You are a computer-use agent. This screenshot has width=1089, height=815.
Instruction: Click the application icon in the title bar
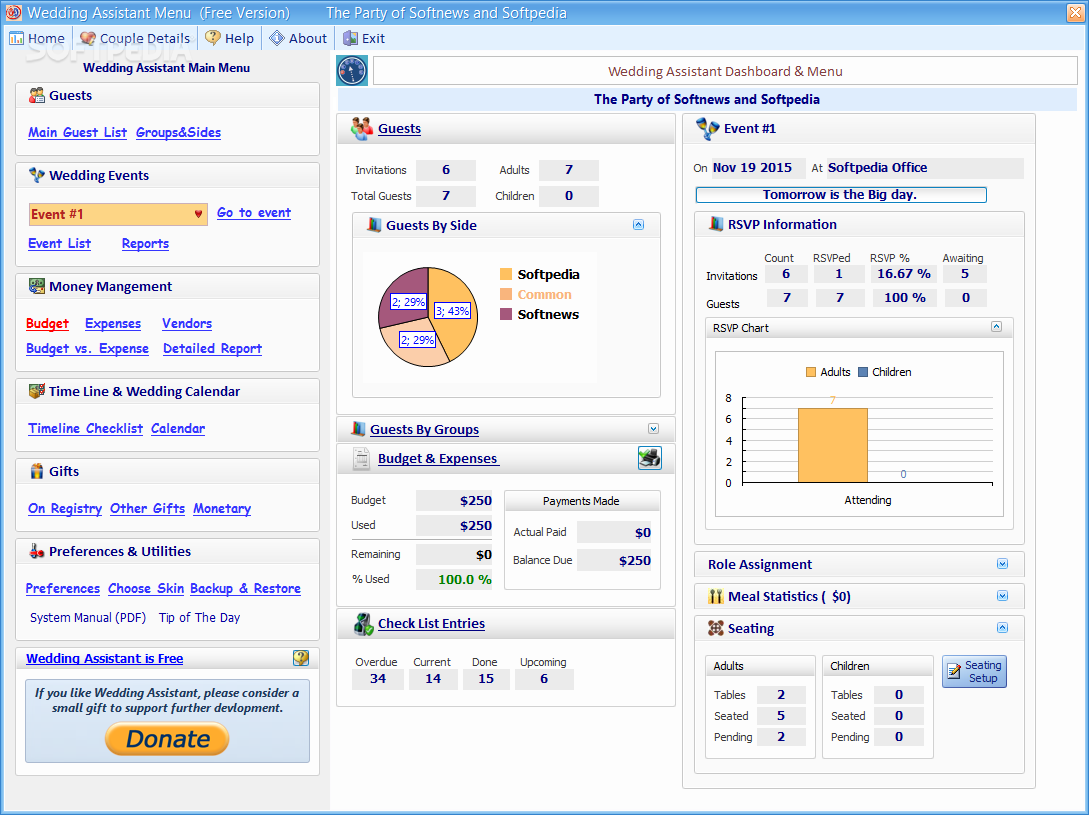tap(13, 13)
